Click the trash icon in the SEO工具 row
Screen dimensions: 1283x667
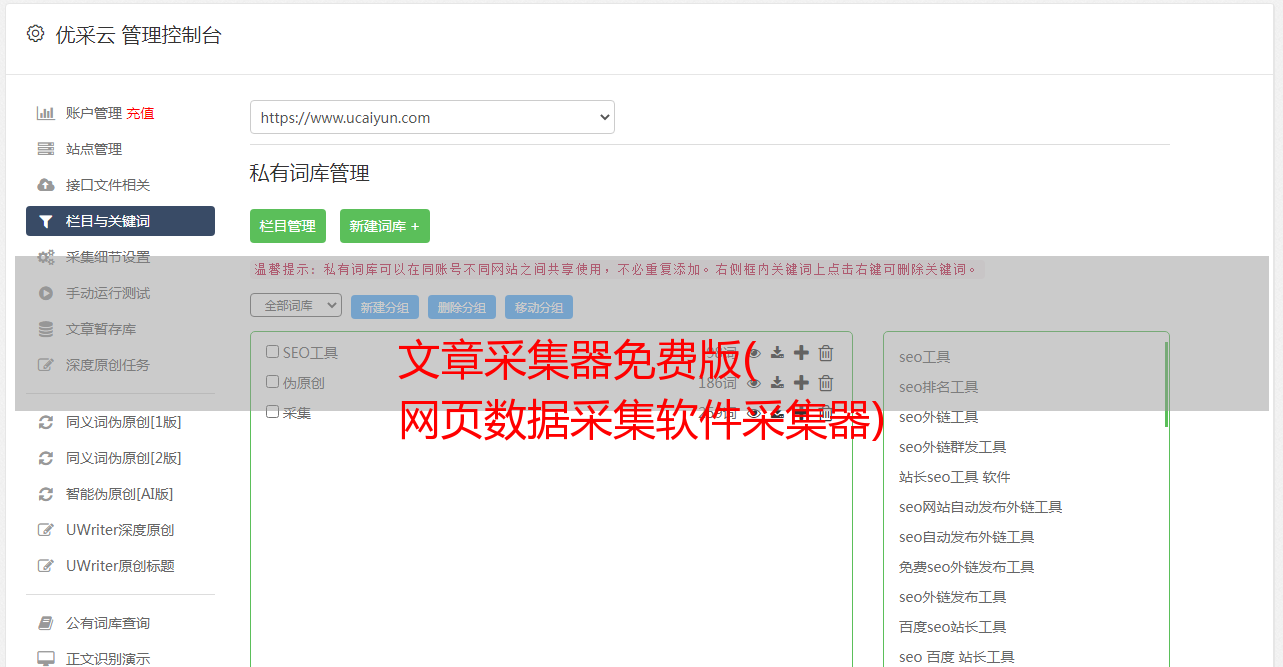tap(826, 353)
